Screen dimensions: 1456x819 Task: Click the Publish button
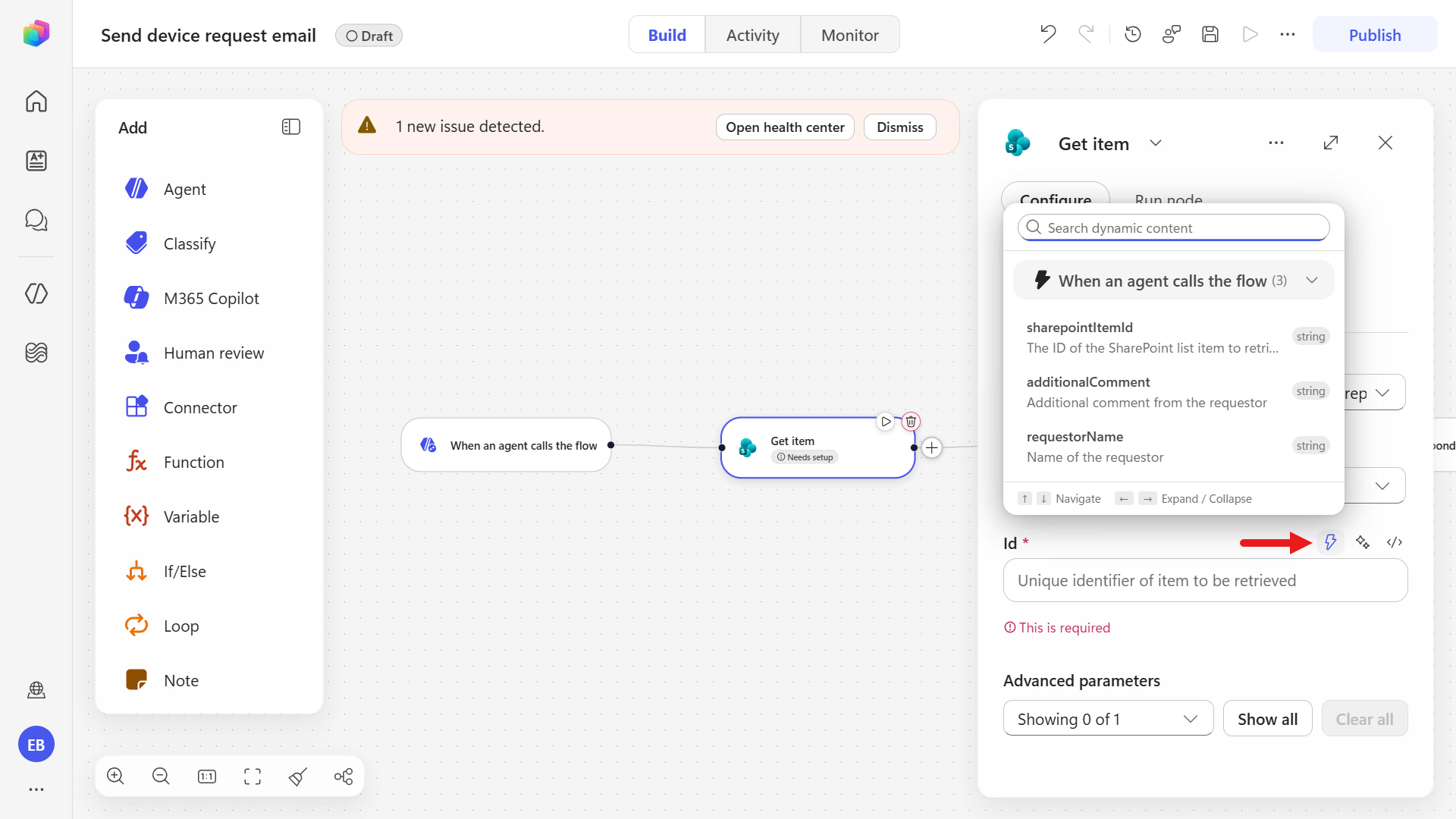(1374, 35)
